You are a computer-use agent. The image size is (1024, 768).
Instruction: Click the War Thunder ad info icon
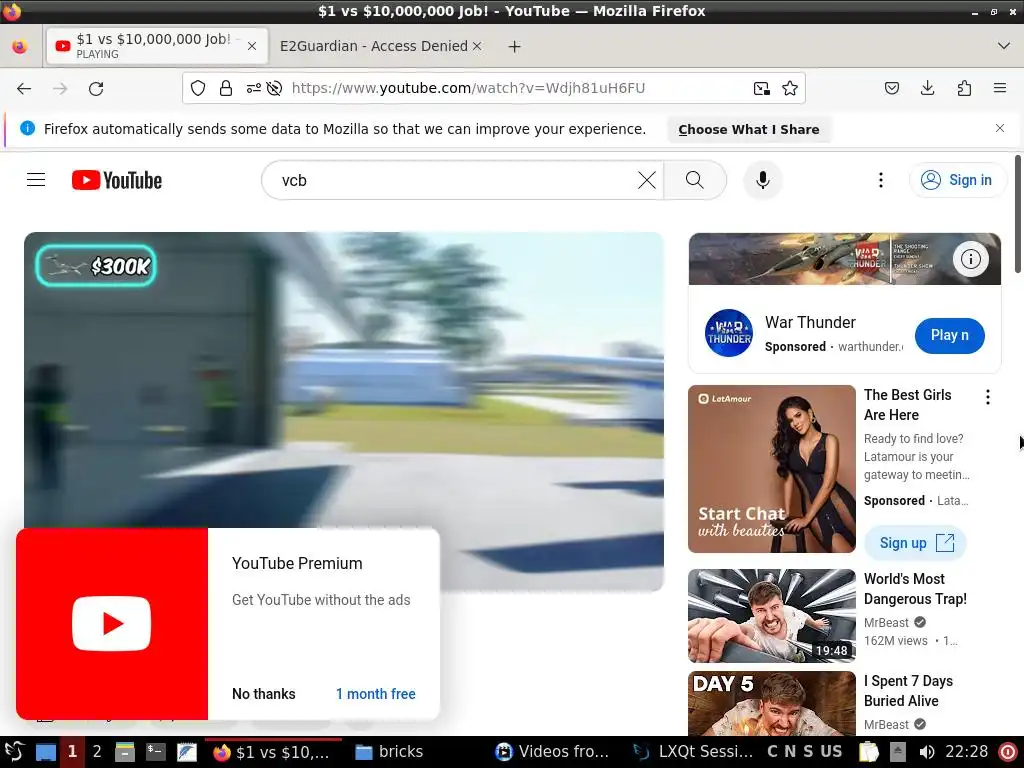click(x=970, y=259)
